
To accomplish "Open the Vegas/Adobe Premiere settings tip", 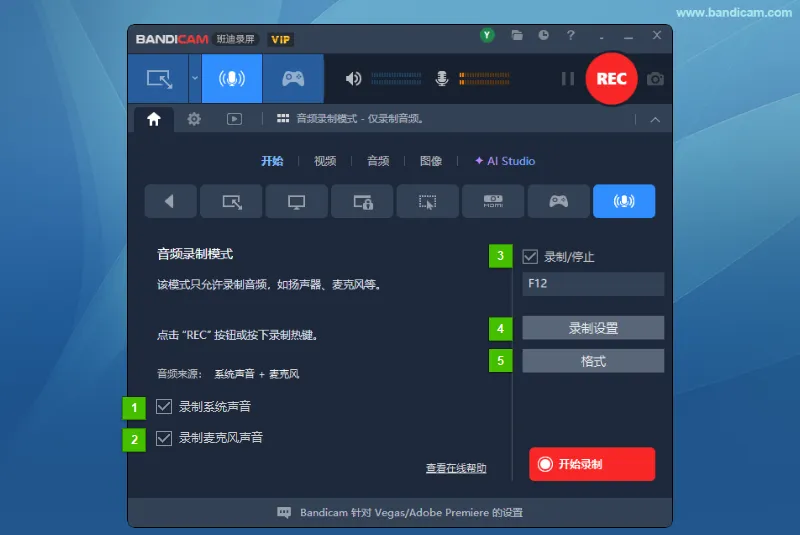I will (411, 513).
